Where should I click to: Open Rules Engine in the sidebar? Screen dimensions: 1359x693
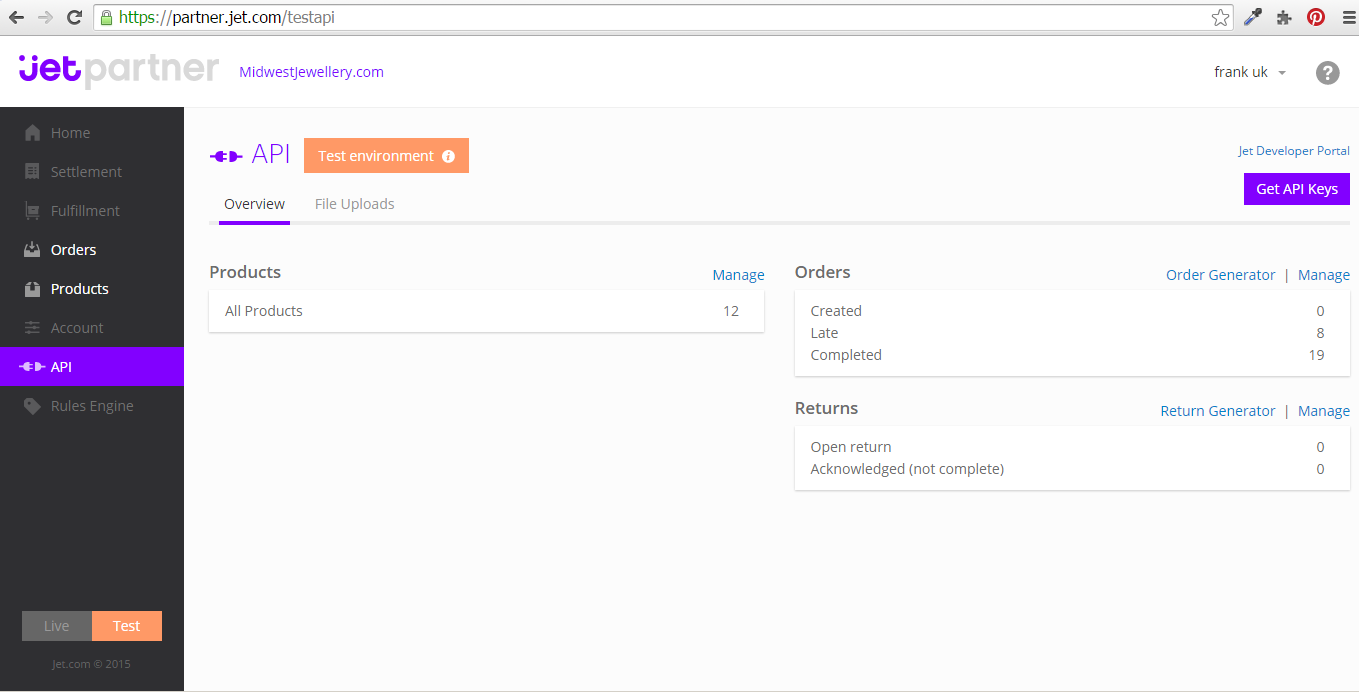pos(92,406)
